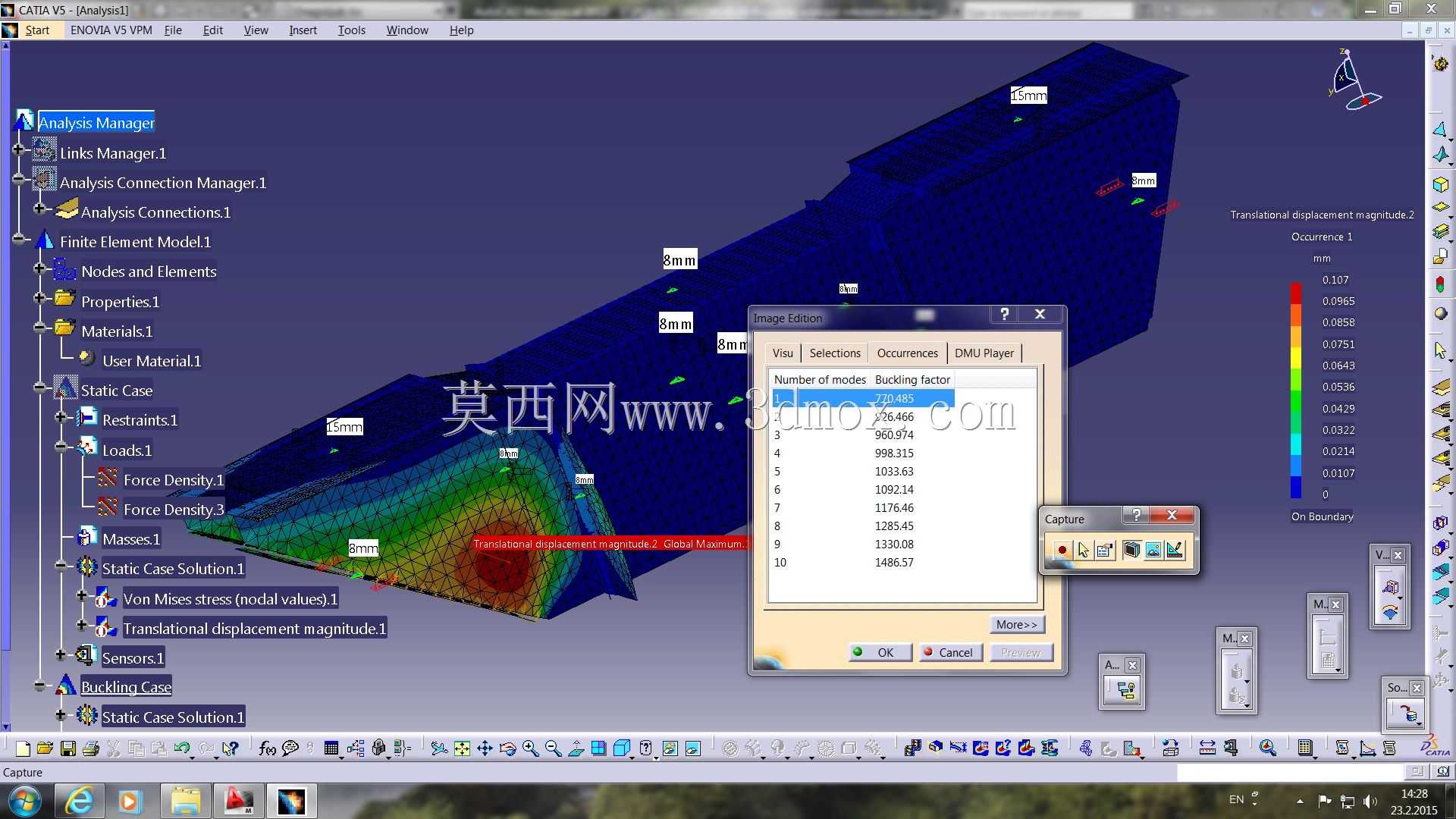Click the Analysis Manager tree root icon
The width and height of the screenshot is (1456, 819).
coord(24,121)
